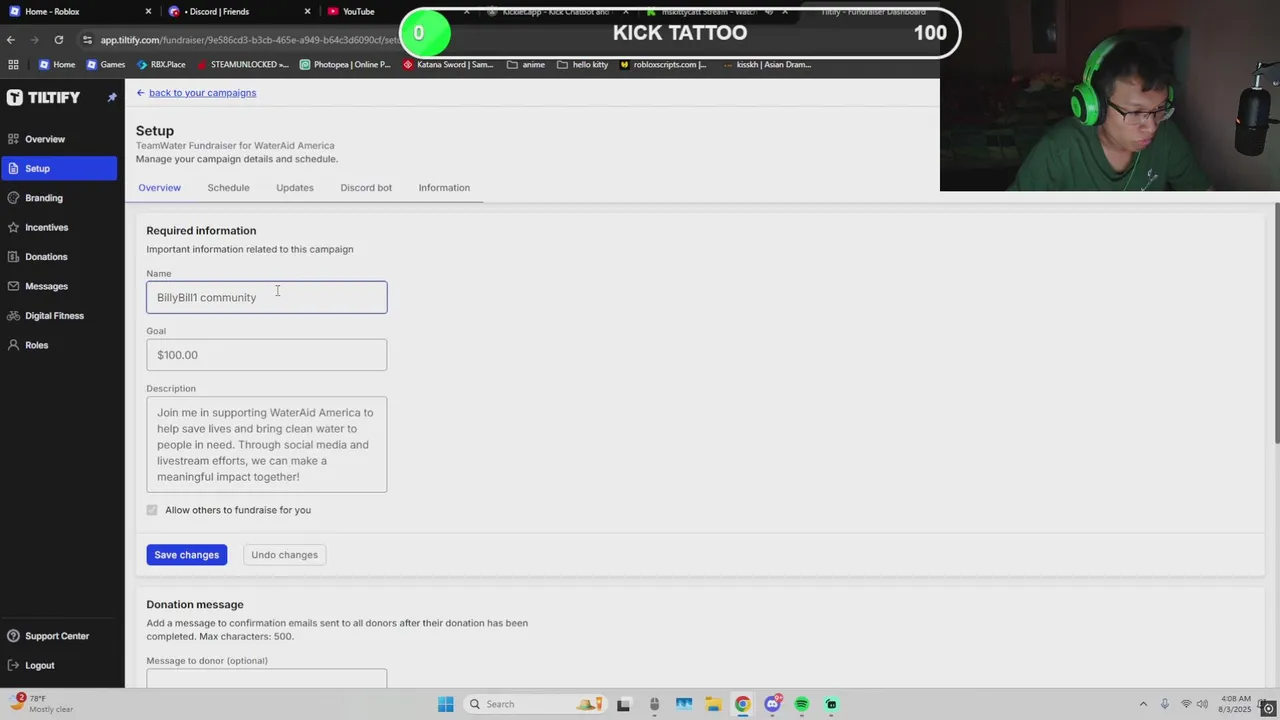Image resolution: width=1280 pixels, height=720 pixels.
Task: Expand the anime bookmarks folder
Action: coord(526,65)
